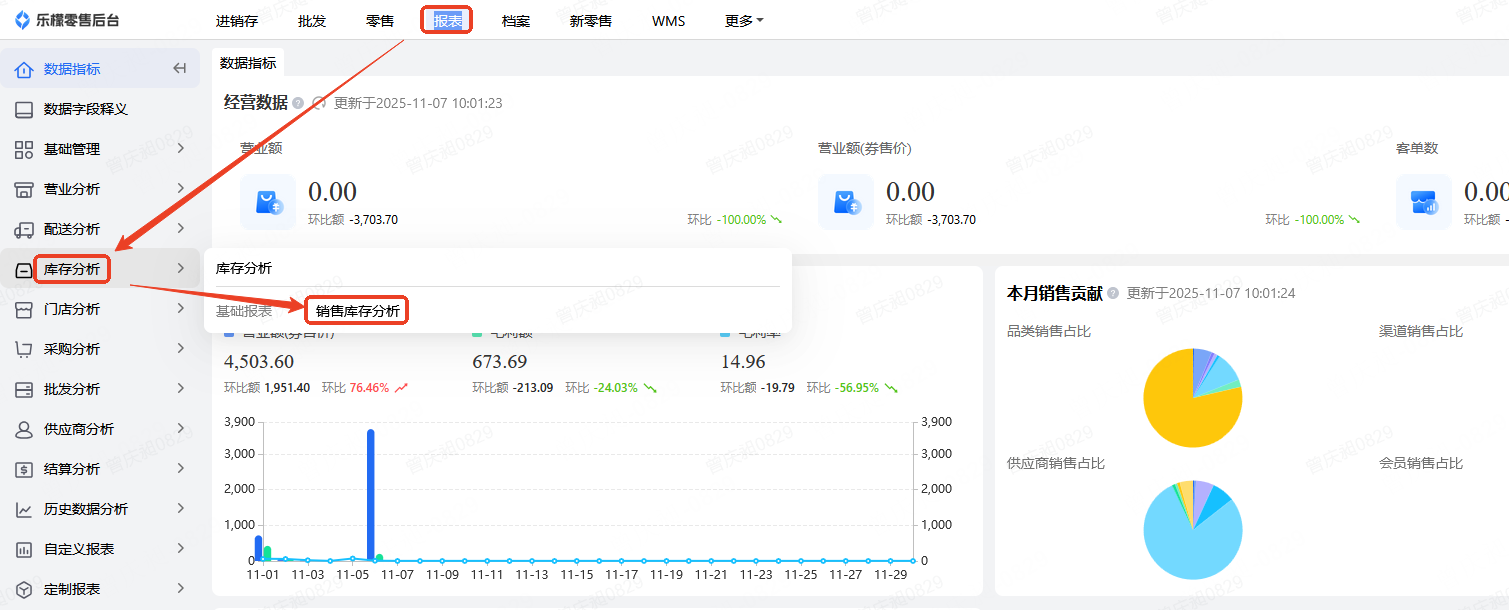Click the -24.03% 环比 value

[615, 388]
